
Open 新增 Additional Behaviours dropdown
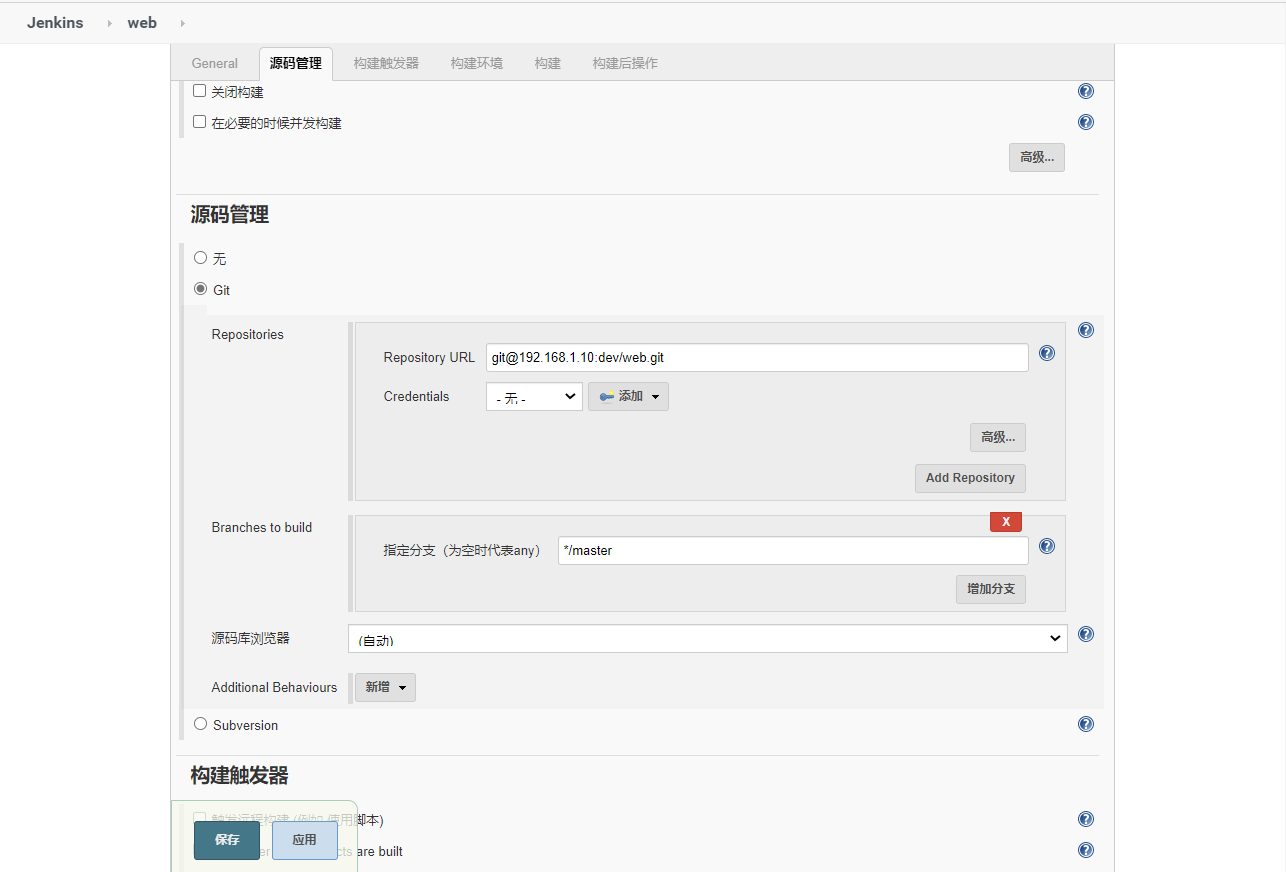pyautogui.click(x=385, y=687)
